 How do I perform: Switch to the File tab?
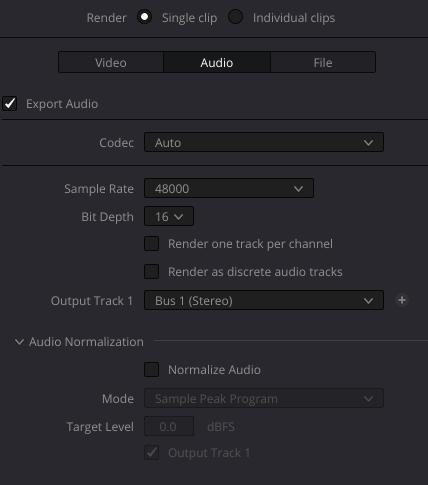[x=323, y=62]
